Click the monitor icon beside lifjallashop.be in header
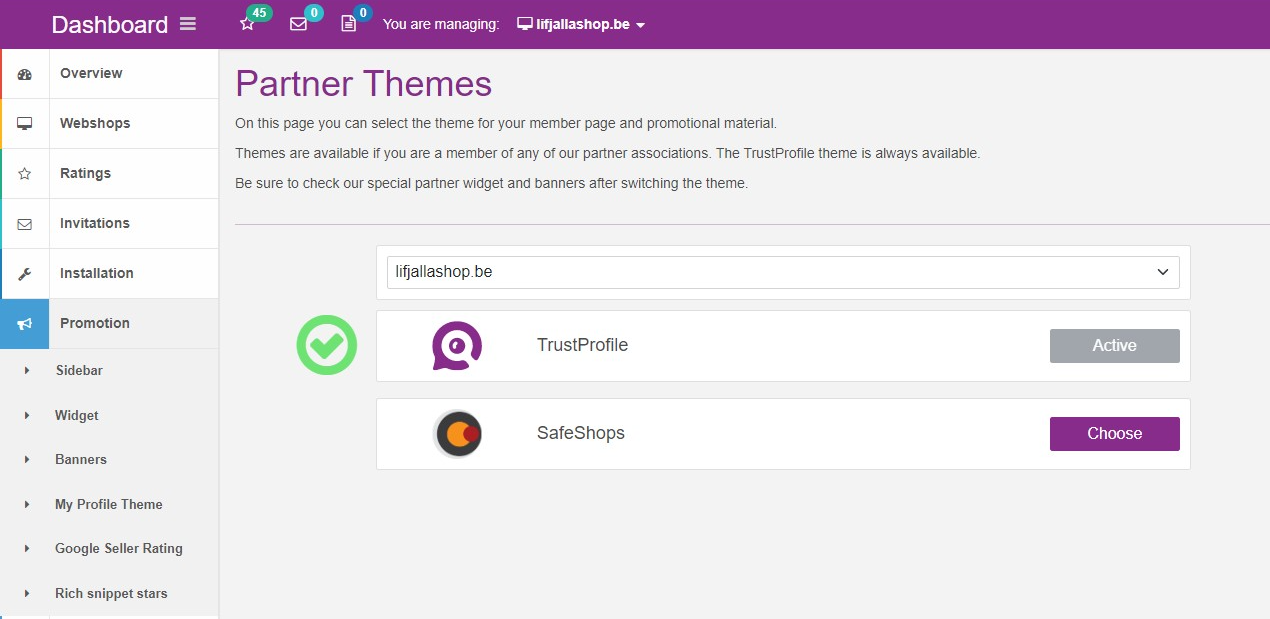1270x619 pixels. click(525, 24)
